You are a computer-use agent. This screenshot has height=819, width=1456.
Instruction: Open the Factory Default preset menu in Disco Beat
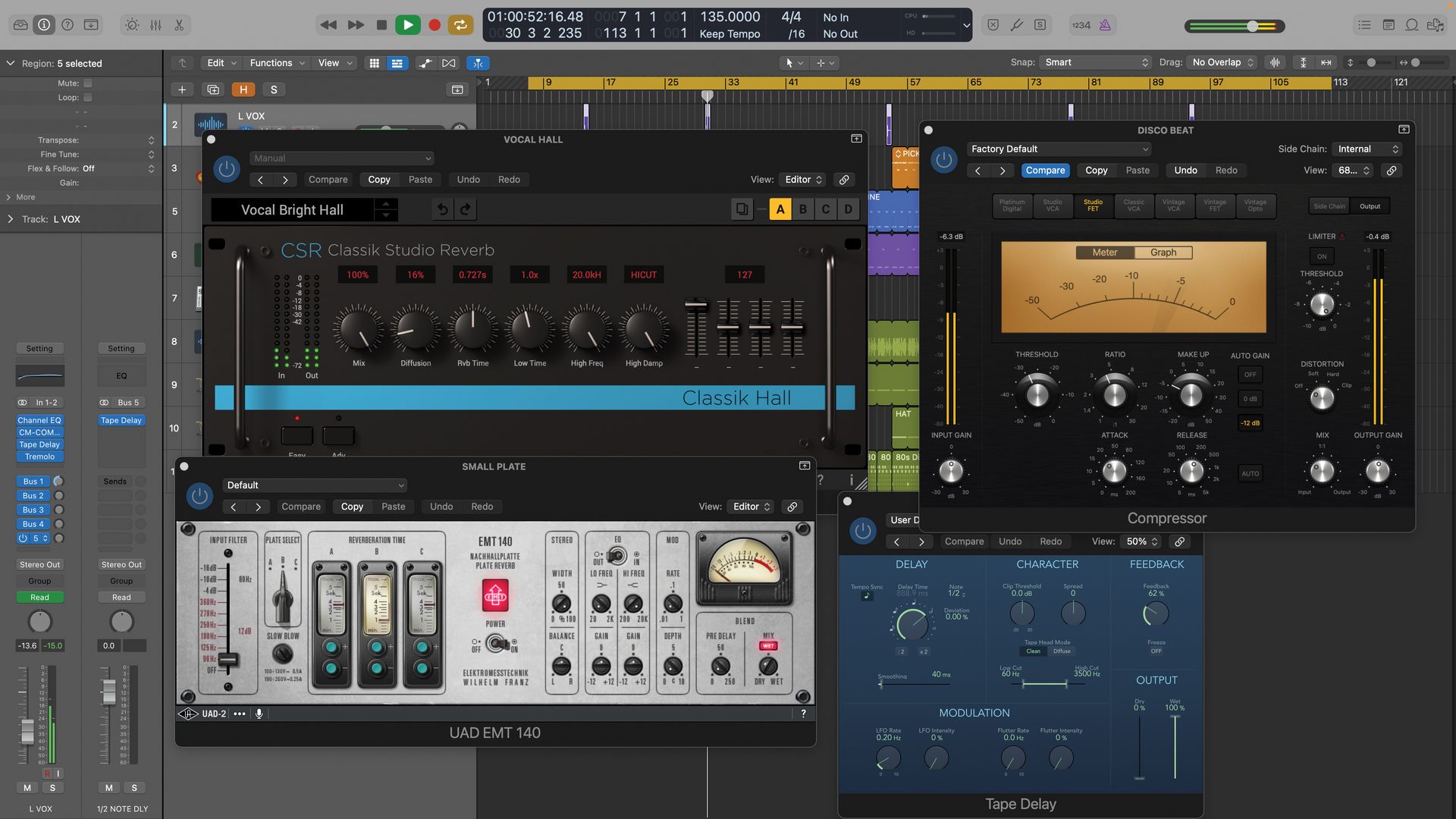click(1059, 149)
